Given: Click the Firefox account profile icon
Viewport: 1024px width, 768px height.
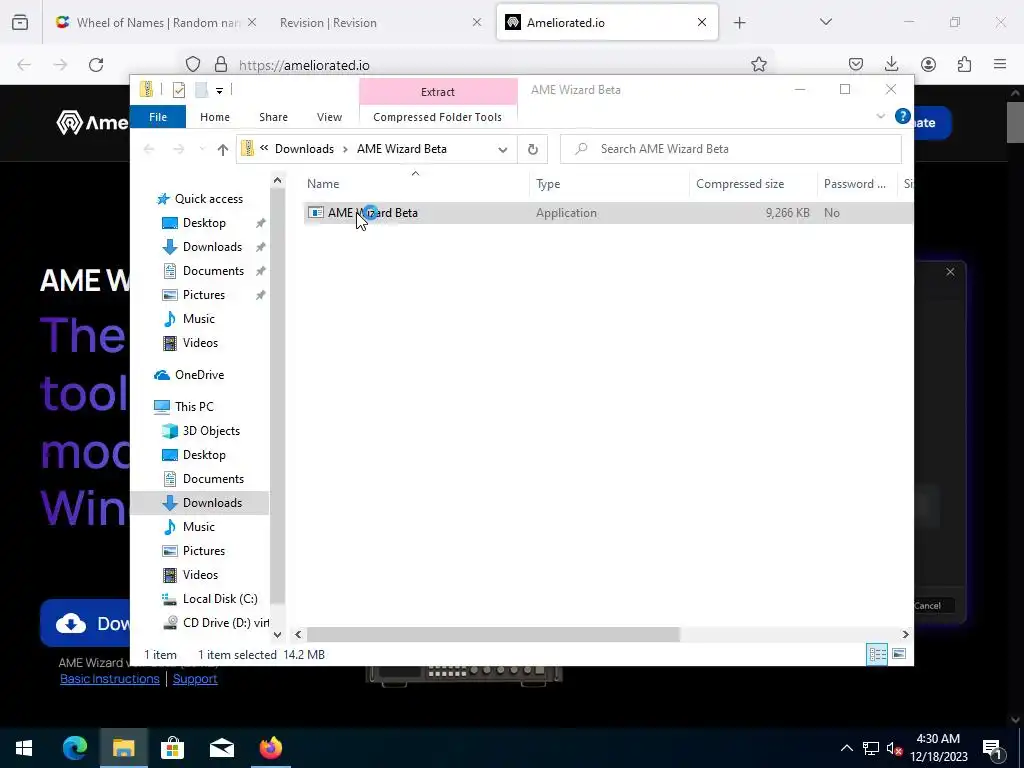Looking at the screenshot, I should pyautogui.click(x=928, y=64).
